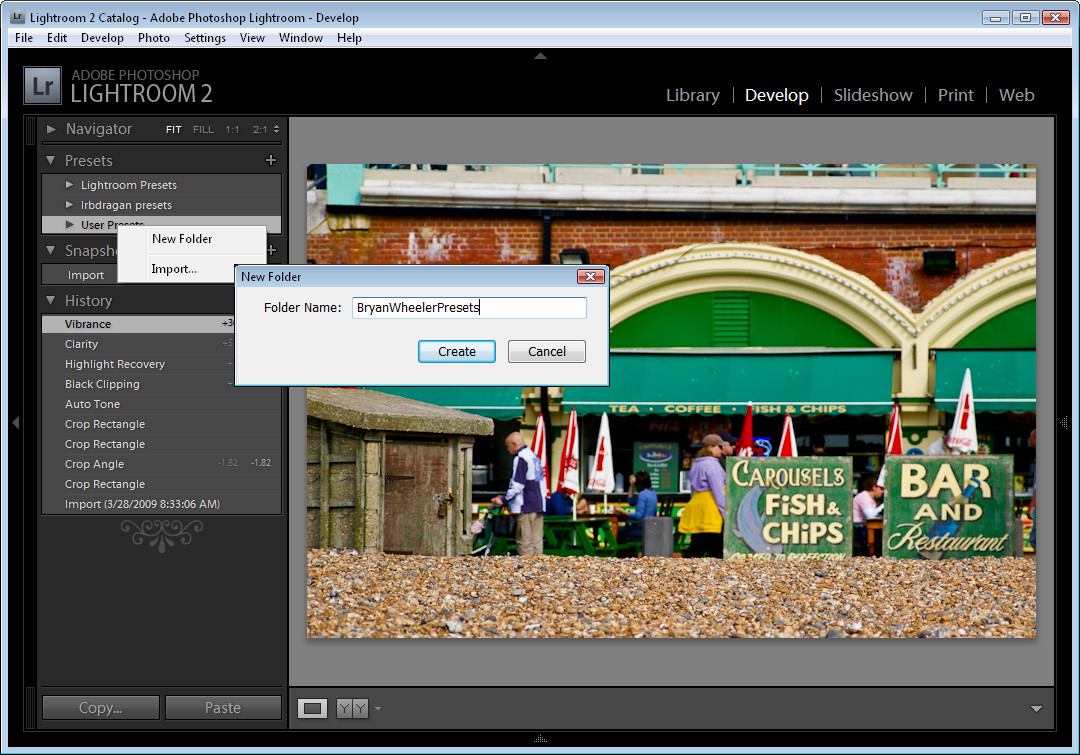Collapse the Presets panel
The width and height of the screenshot is (1080, 755).
tap(50, 161)
